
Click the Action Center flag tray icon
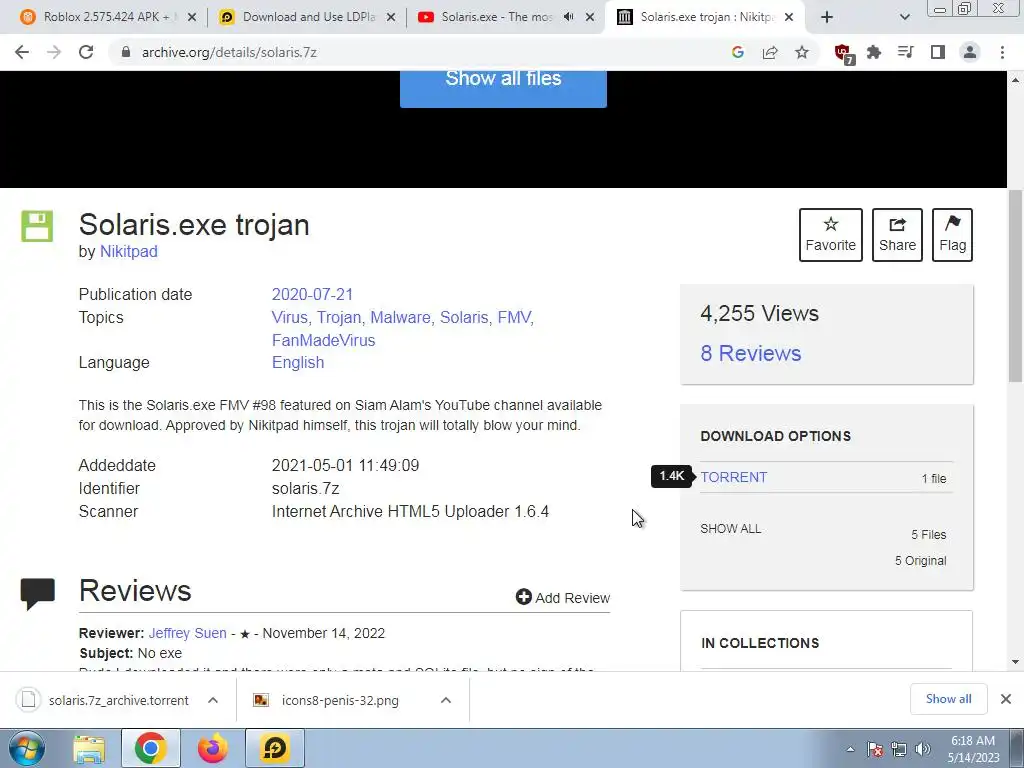pos(875,749)
